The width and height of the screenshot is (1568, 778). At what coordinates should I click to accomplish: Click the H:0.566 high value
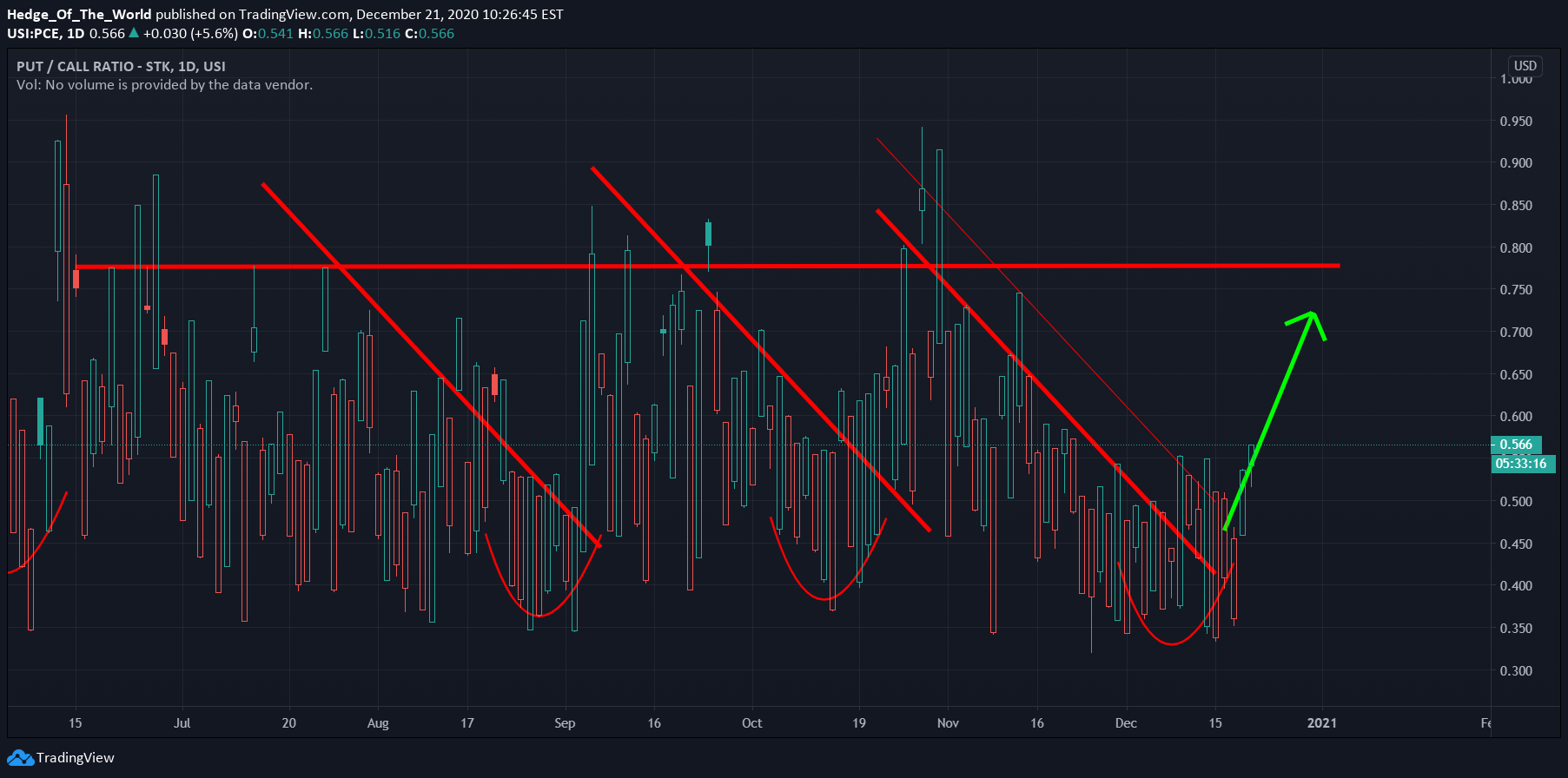pyautogui.click(x=322, y=34)
